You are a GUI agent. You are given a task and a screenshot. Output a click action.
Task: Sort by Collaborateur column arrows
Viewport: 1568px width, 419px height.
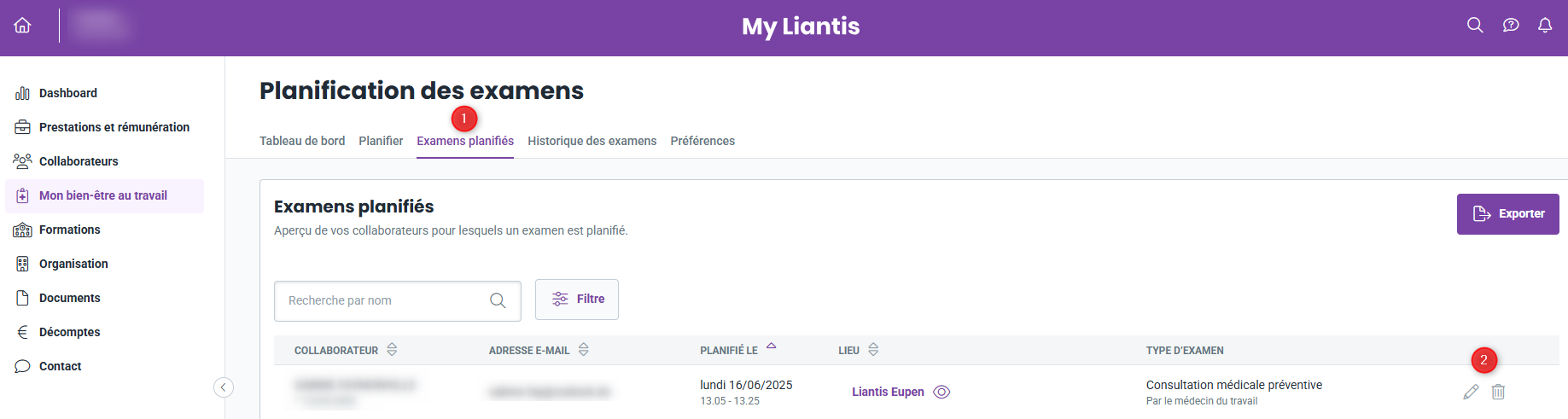click(x=392, y=350)
